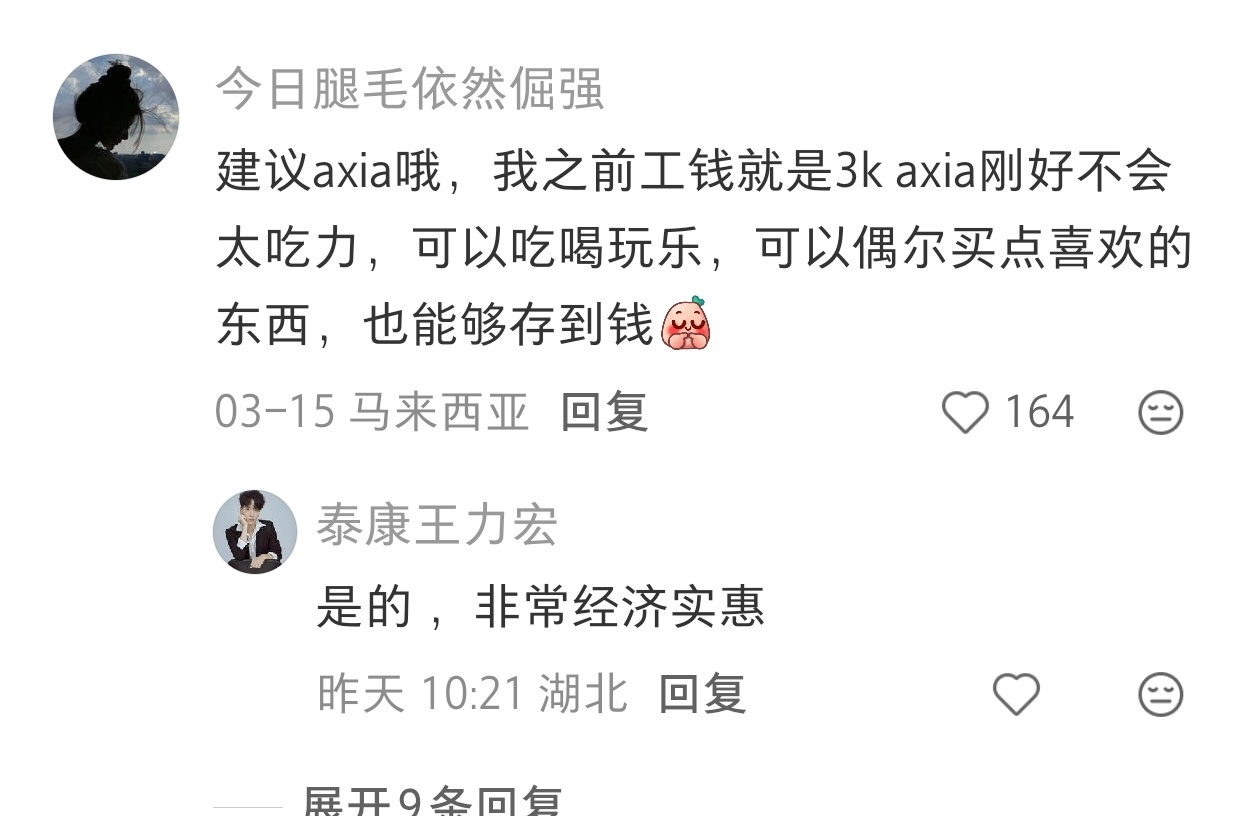
Task: Tap the 湖北 location label
Action: click(x=583, y=693)
